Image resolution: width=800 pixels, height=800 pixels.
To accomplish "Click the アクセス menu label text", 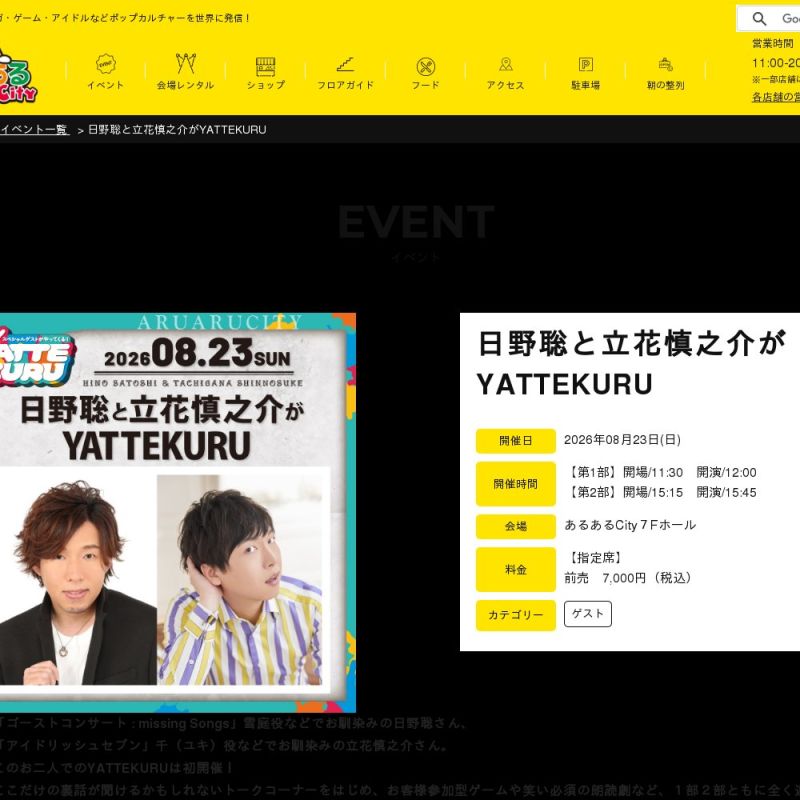I will click(506, 85).
